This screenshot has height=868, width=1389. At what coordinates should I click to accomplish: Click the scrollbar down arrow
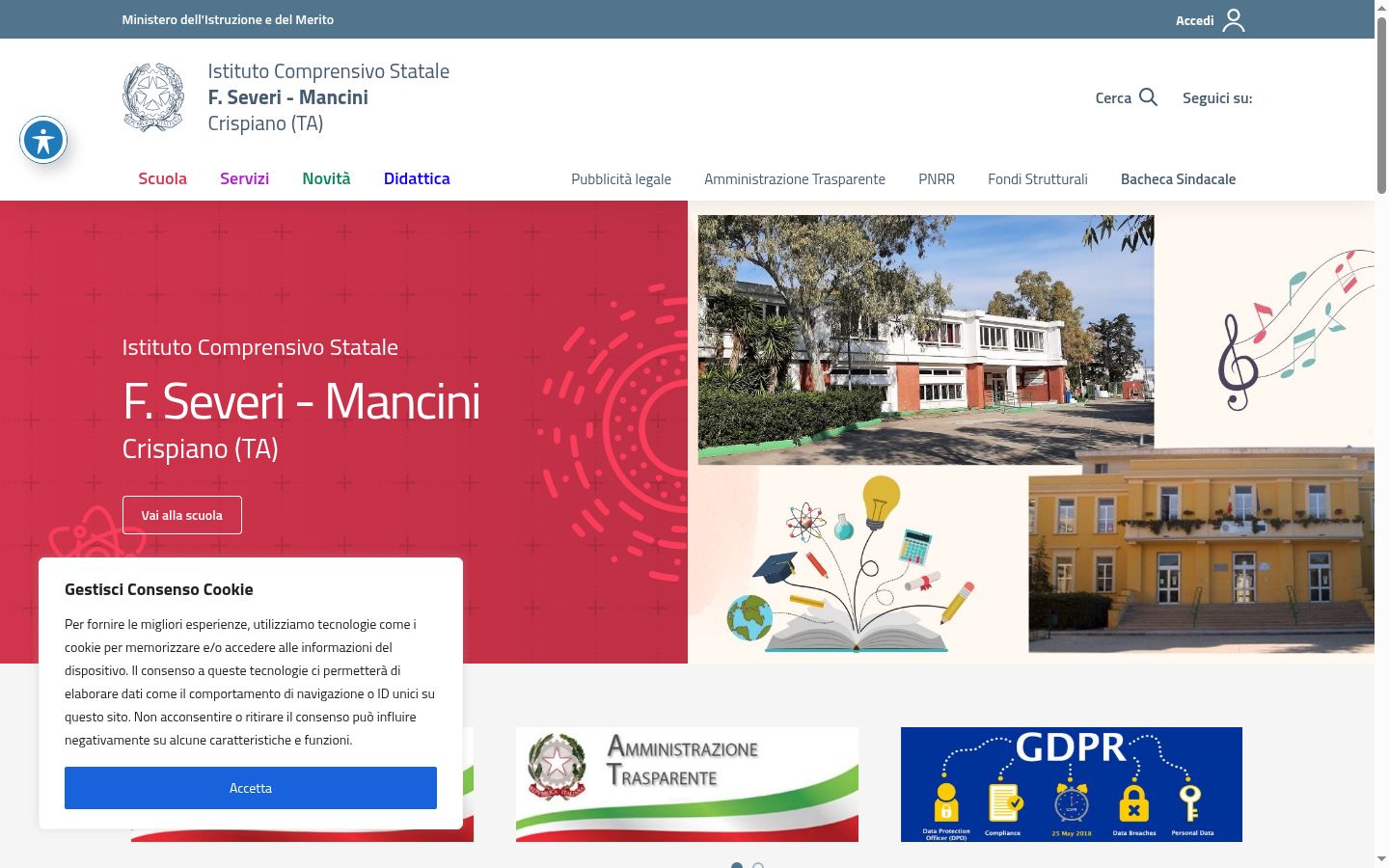1381,859
